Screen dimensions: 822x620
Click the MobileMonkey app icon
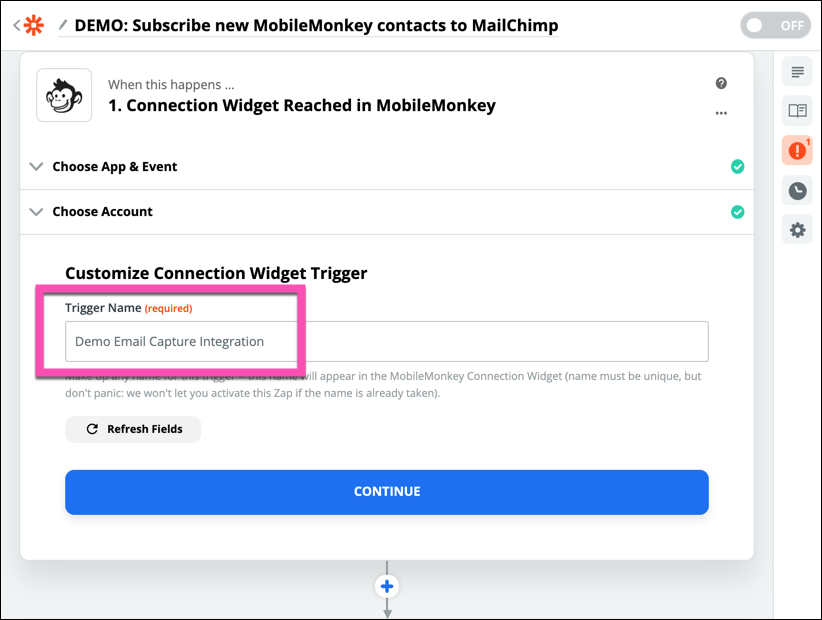tap(64, 95)
